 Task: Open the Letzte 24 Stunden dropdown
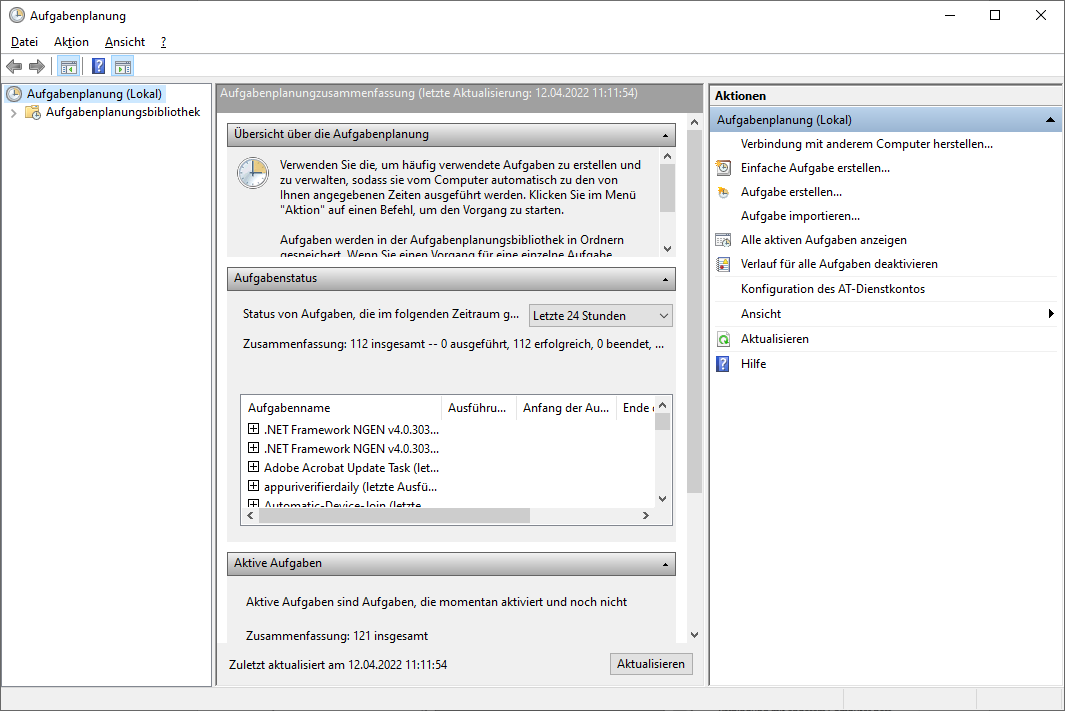[x=600, y=316]
